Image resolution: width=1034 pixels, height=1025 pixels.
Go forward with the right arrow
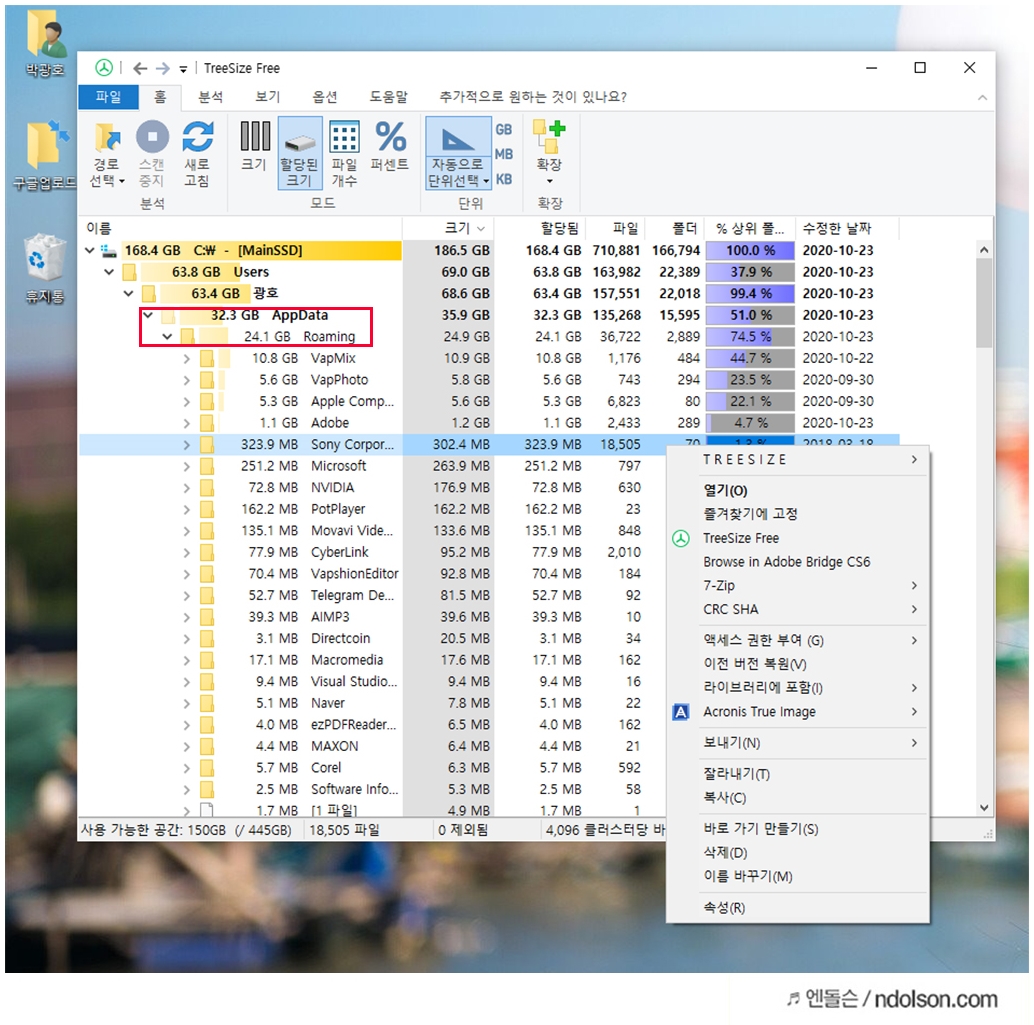[x=162, y=68]
